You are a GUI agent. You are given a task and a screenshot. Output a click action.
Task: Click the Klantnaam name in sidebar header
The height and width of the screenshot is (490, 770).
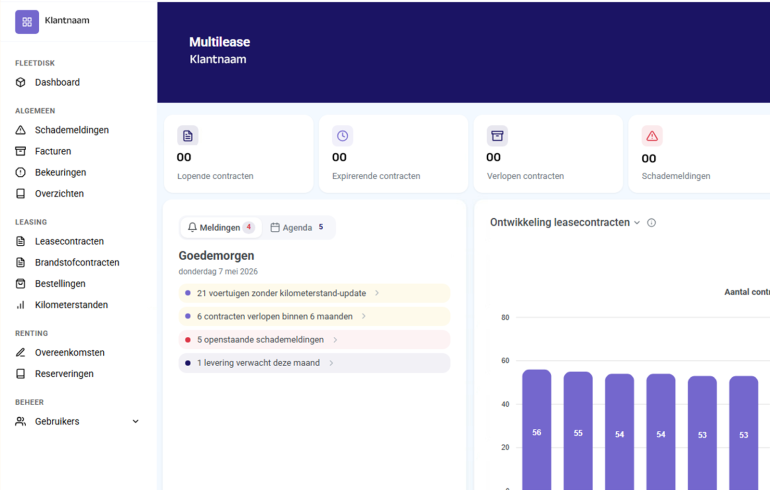click(67, 20)
